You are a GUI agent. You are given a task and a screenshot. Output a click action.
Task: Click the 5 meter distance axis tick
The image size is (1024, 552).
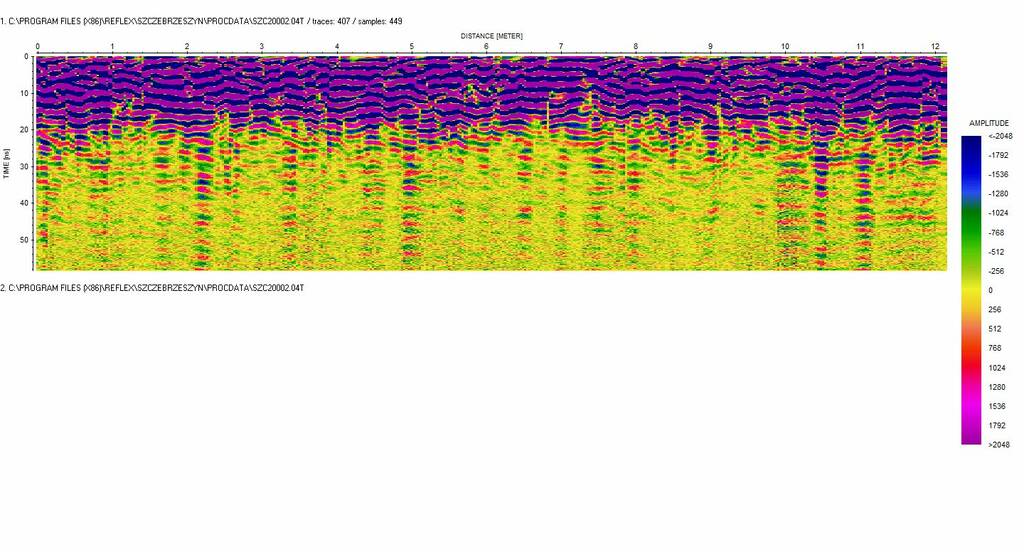pyautogui.click(x=411, y=47)
